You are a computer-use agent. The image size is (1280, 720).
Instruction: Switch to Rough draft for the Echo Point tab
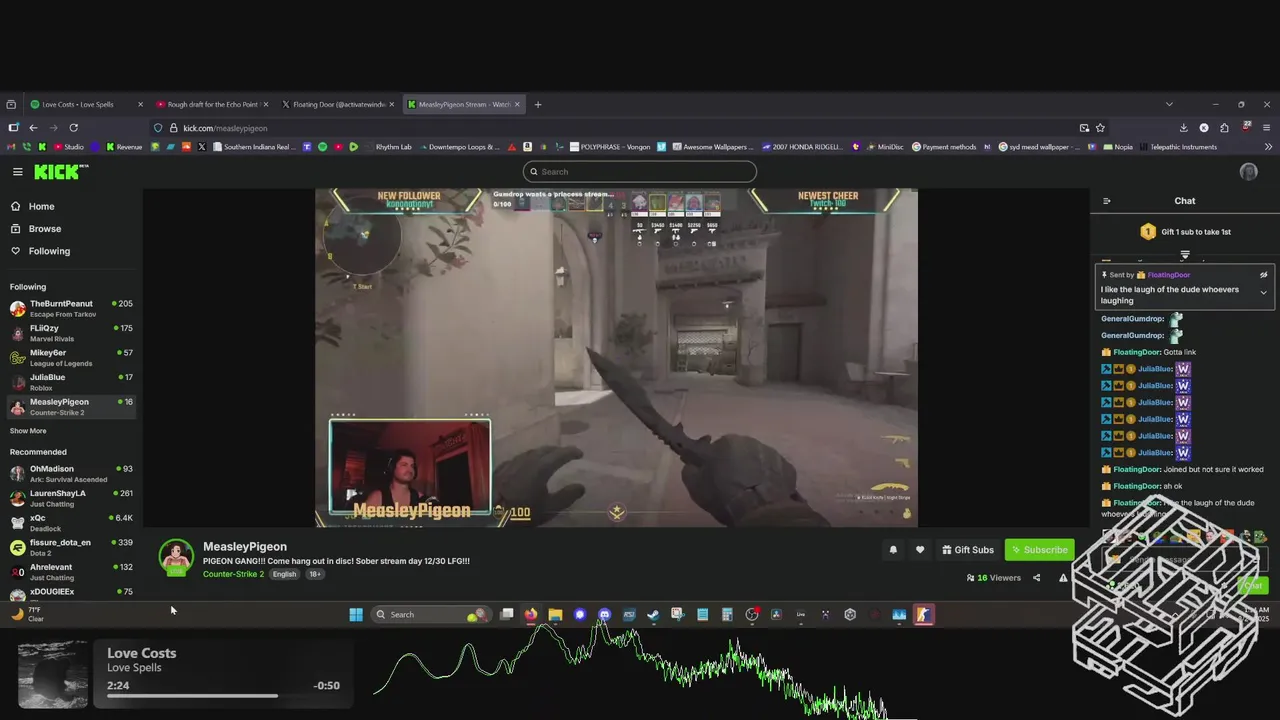211,104
